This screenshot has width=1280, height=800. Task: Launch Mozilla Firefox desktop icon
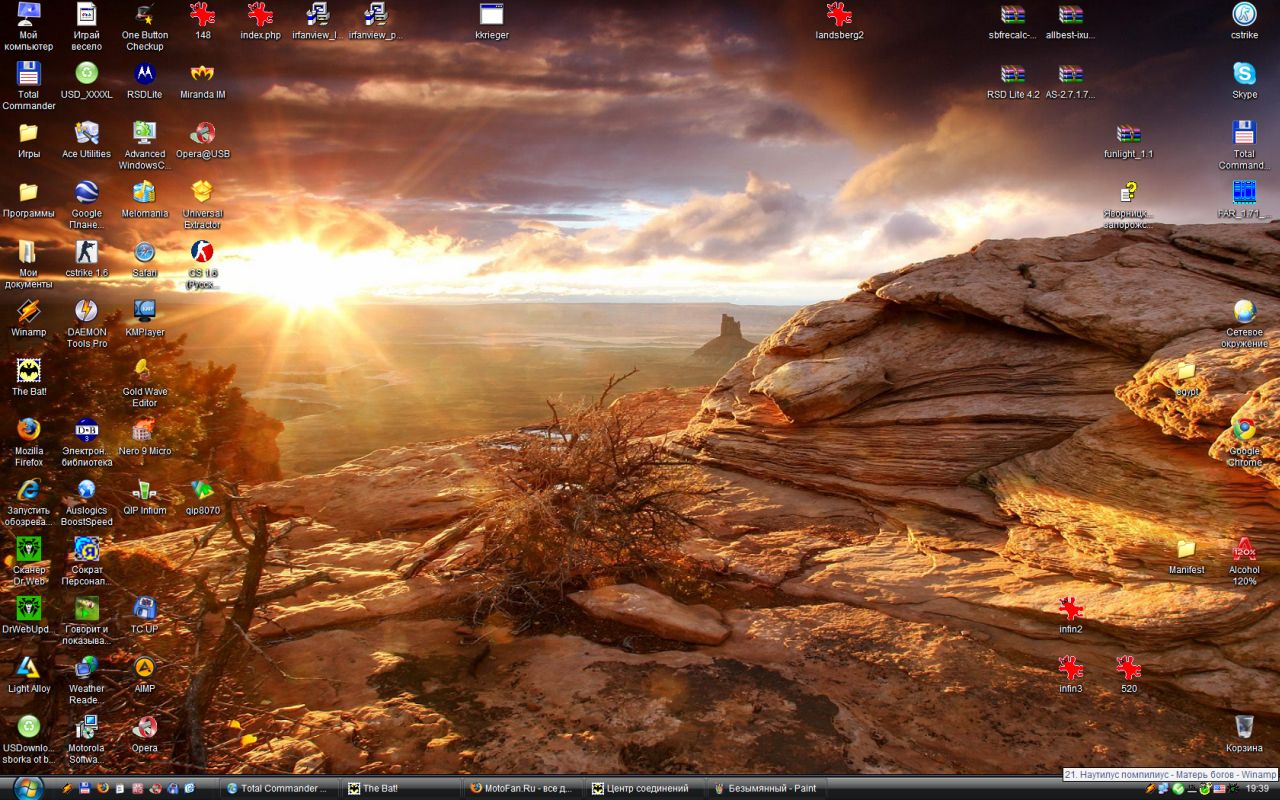pos(28,443)
